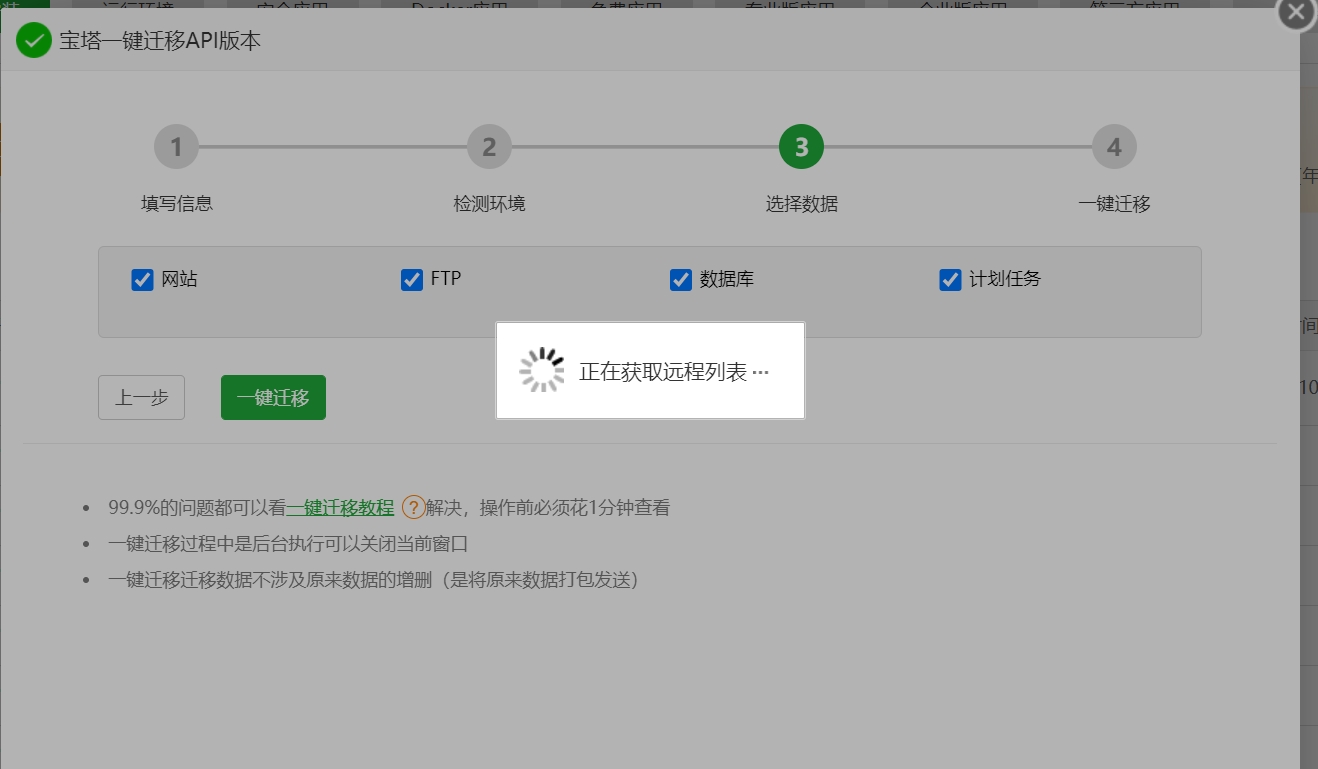Click the green 一键迁移 button
The image size is (1318, 769).
pyautogui.click(x=273, y=397)
